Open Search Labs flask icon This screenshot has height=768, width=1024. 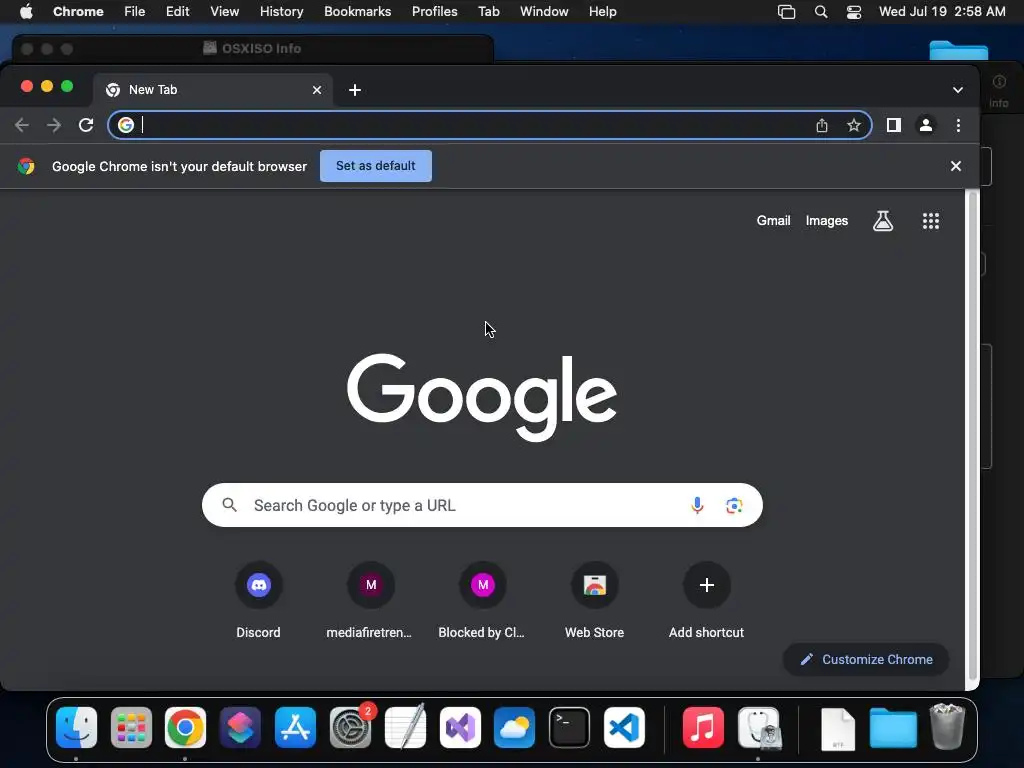click(x=883, y=221)
